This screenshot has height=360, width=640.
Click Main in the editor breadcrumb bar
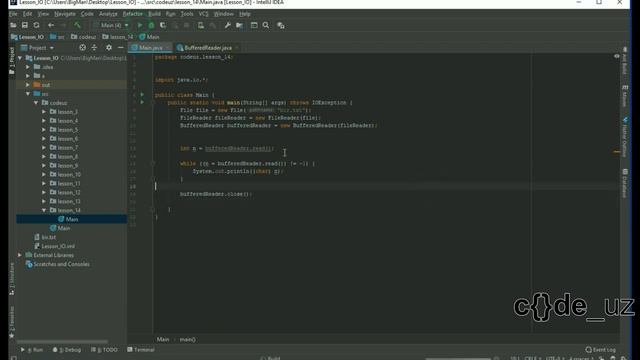pyautogui.click(x=163, y=339)
